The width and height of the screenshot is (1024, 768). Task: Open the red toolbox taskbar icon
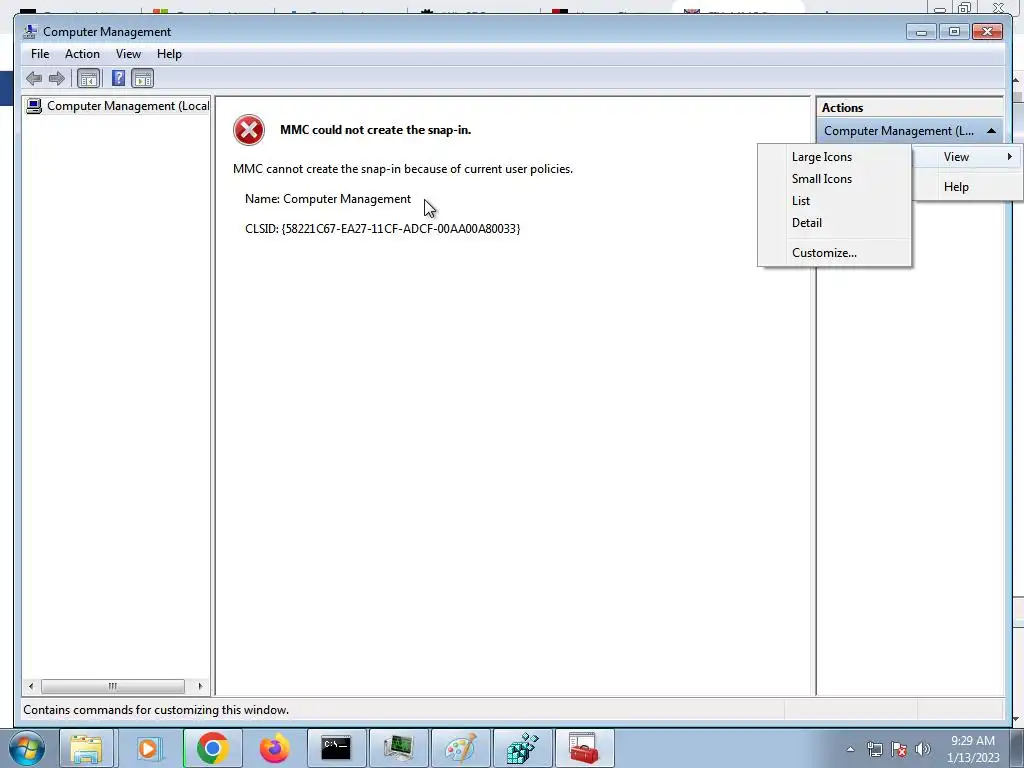584,748
